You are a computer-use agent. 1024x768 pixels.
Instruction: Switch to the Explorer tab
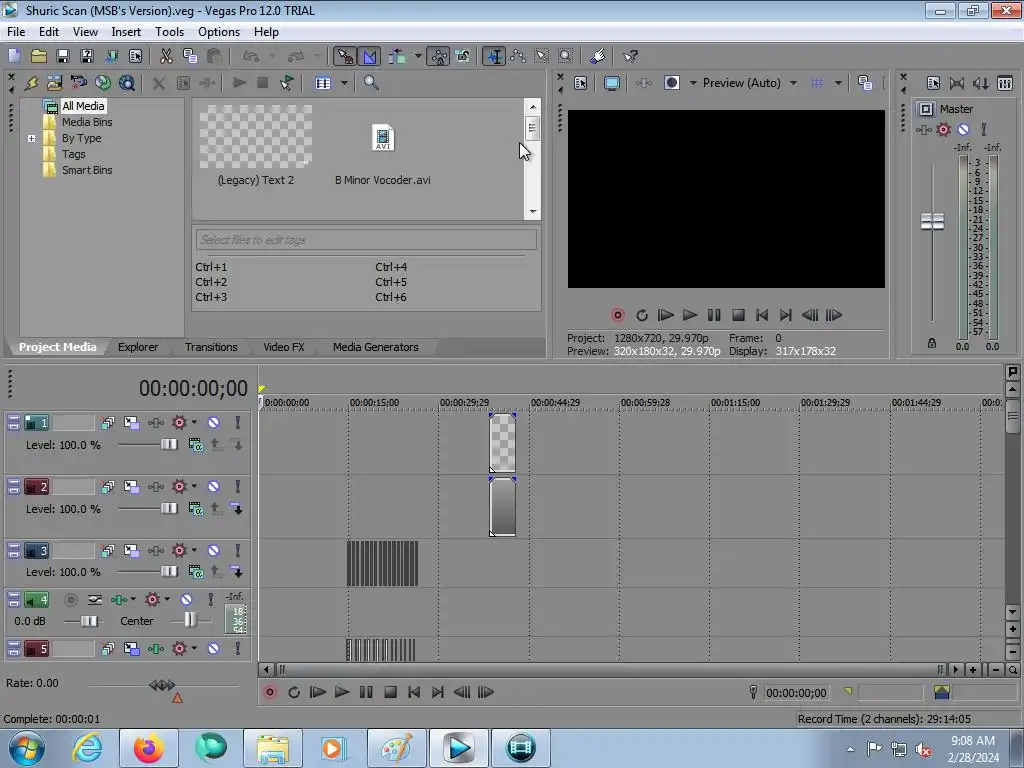[x=138, y=347]
